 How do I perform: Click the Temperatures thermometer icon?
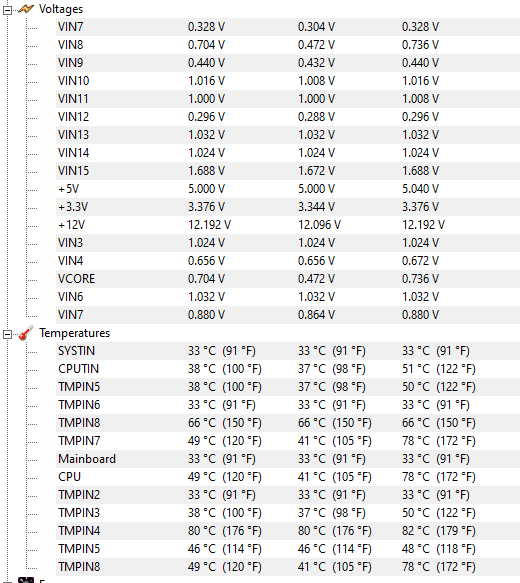[26, 333]
